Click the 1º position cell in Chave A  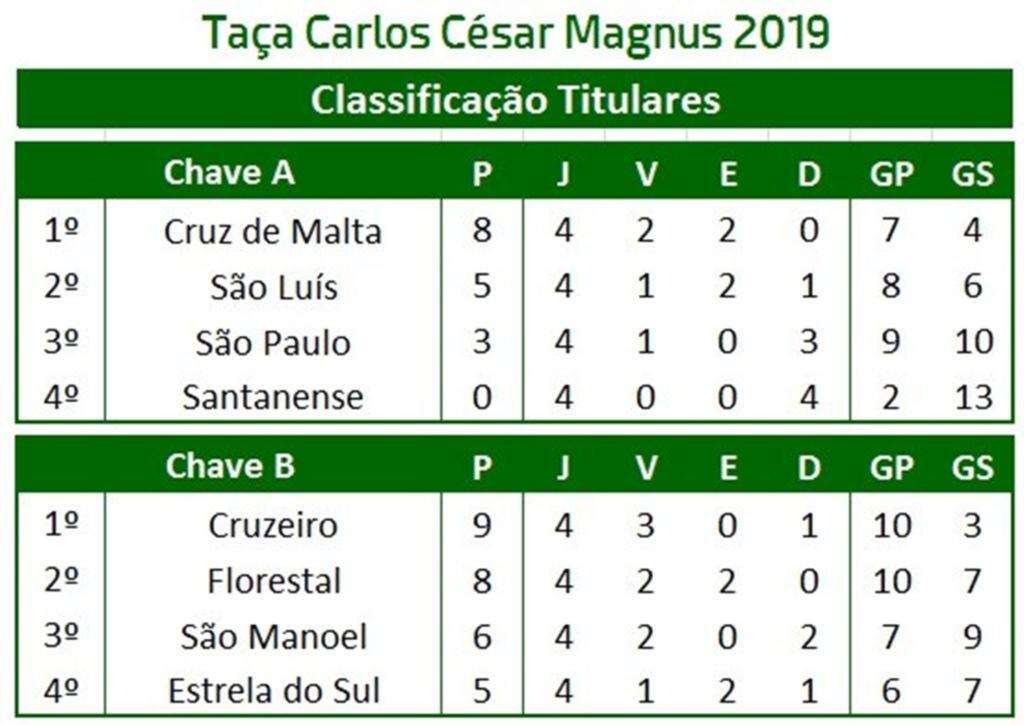pyautogui.click(x=61, y=230)
